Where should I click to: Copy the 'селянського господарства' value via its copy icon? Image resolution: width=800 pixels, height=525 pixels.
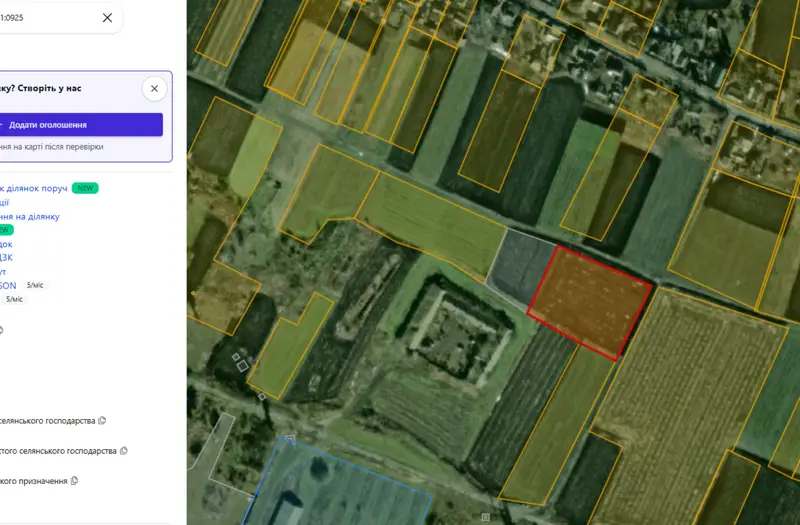coord(102,421)
